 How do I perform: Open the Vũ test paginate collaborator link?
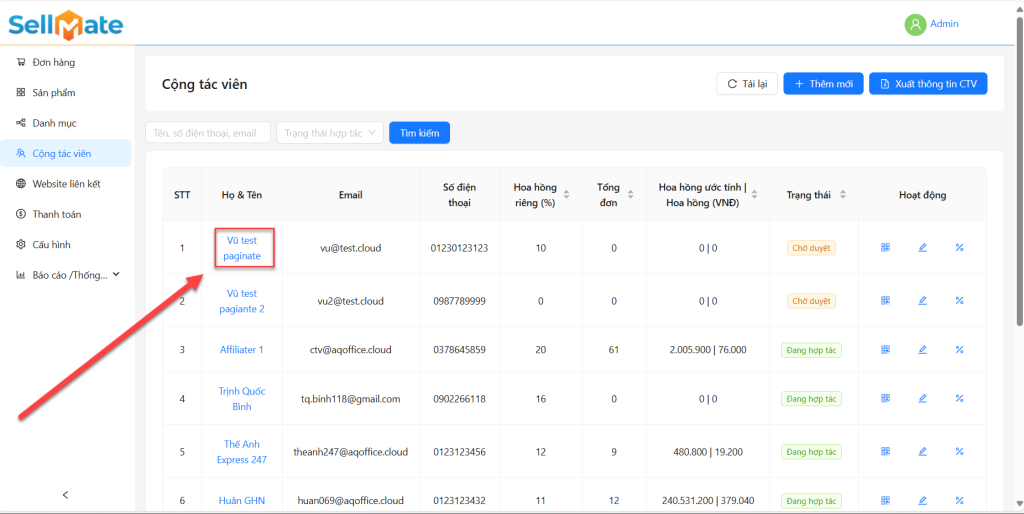(x=242, y=248)
